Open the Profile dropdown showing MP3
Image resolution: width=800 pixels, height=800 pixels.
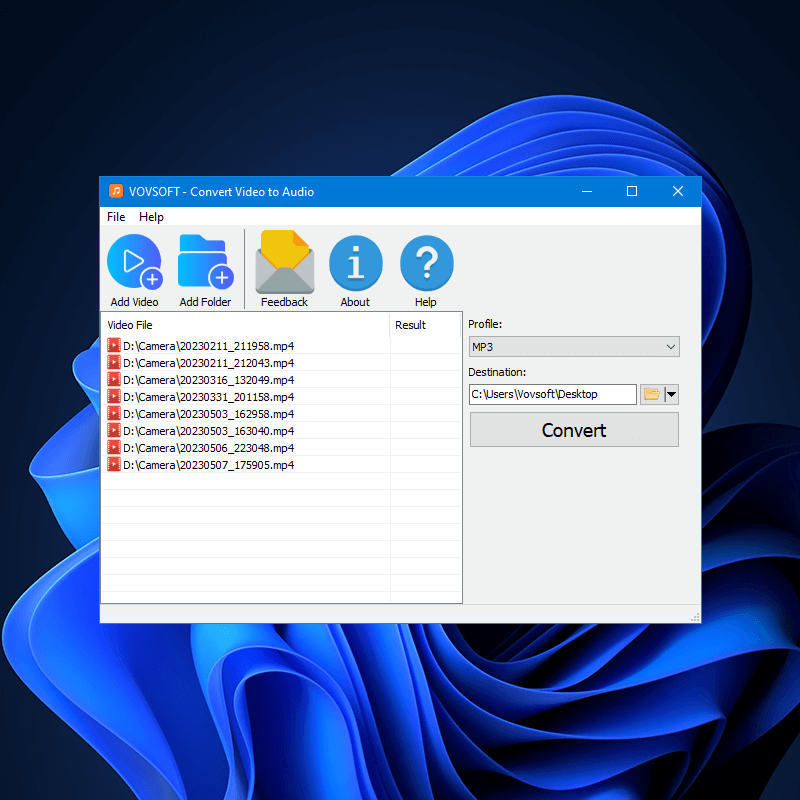(574, 346)
